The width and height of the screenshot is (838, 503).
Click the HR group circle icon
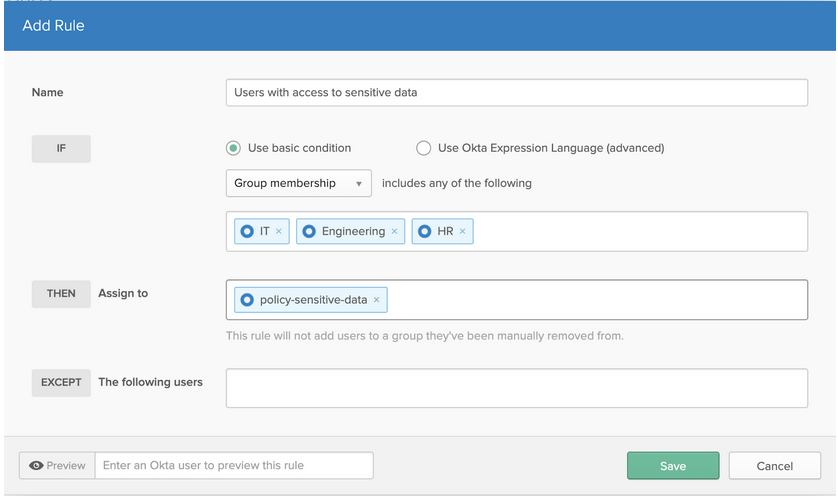425,232
